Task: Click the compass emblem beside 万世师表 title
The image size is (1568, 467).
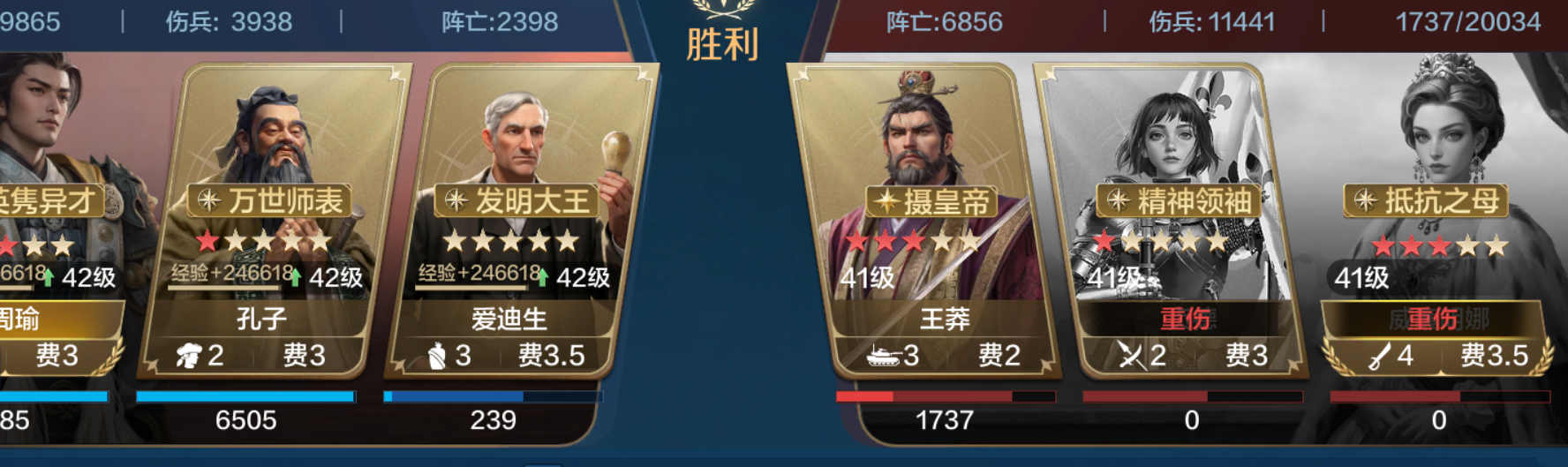Action: point(209,200)
